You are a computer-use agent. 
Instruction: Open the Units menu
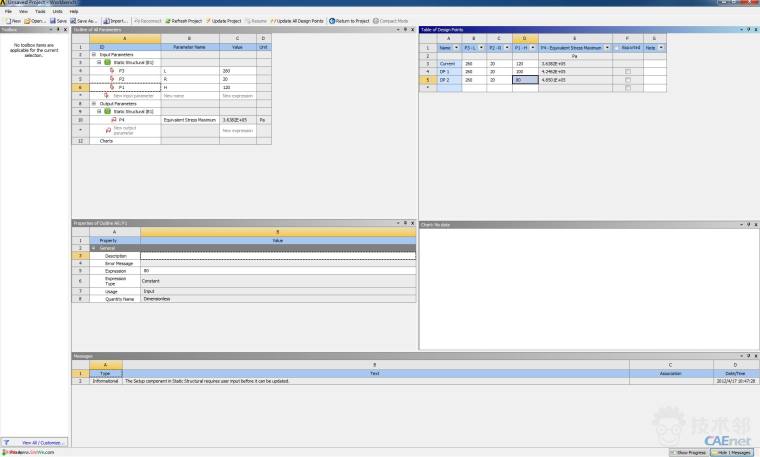pos(57,11)
